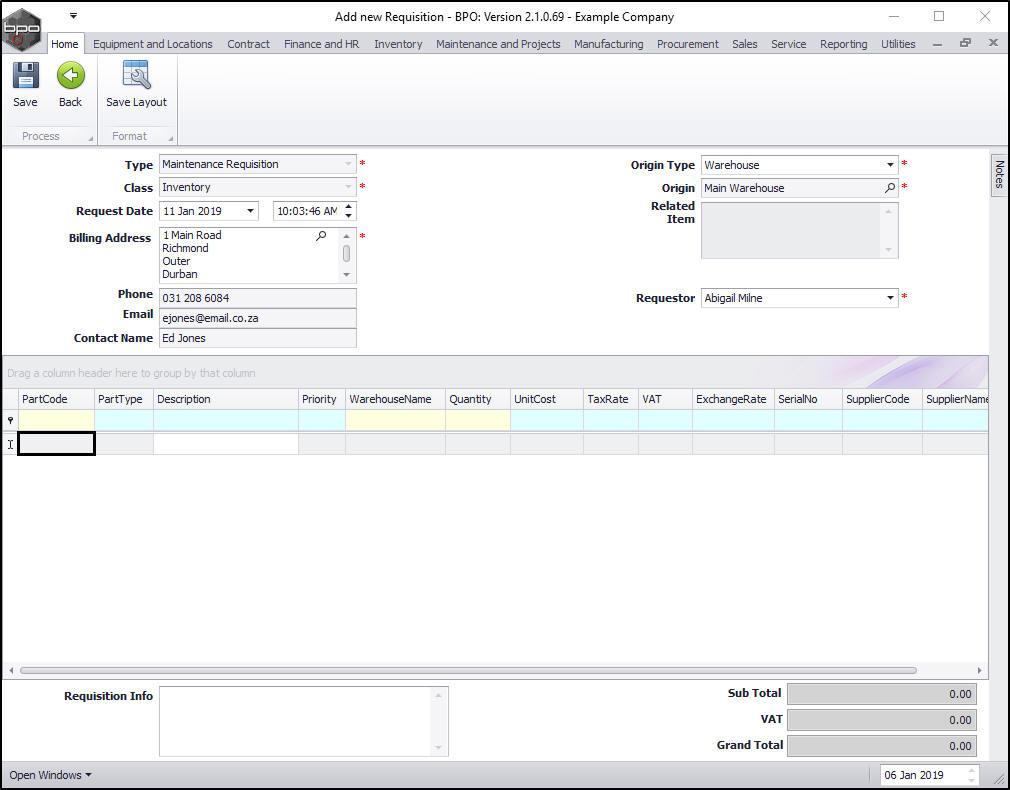Sort by Quantity column header

(477, 399)
